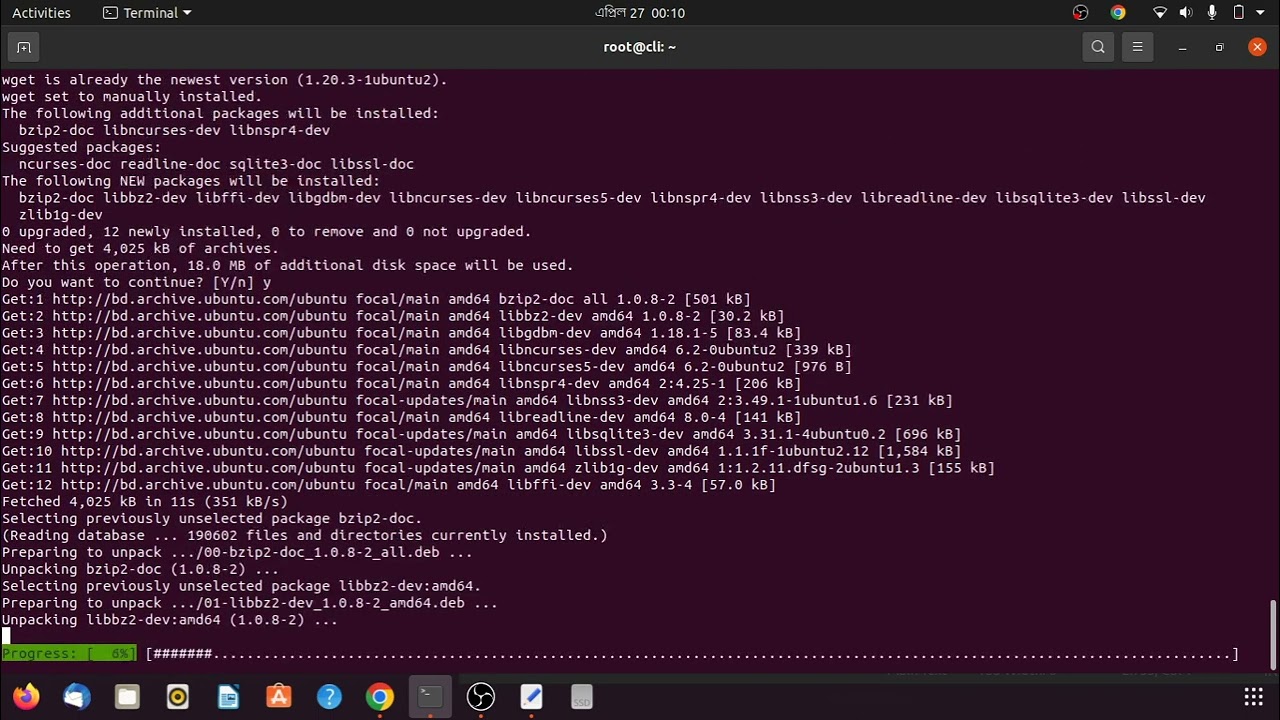Click the Get:1 bzip2-doc download line
The width and height of the screenshot is (1280, 720).
376,299
